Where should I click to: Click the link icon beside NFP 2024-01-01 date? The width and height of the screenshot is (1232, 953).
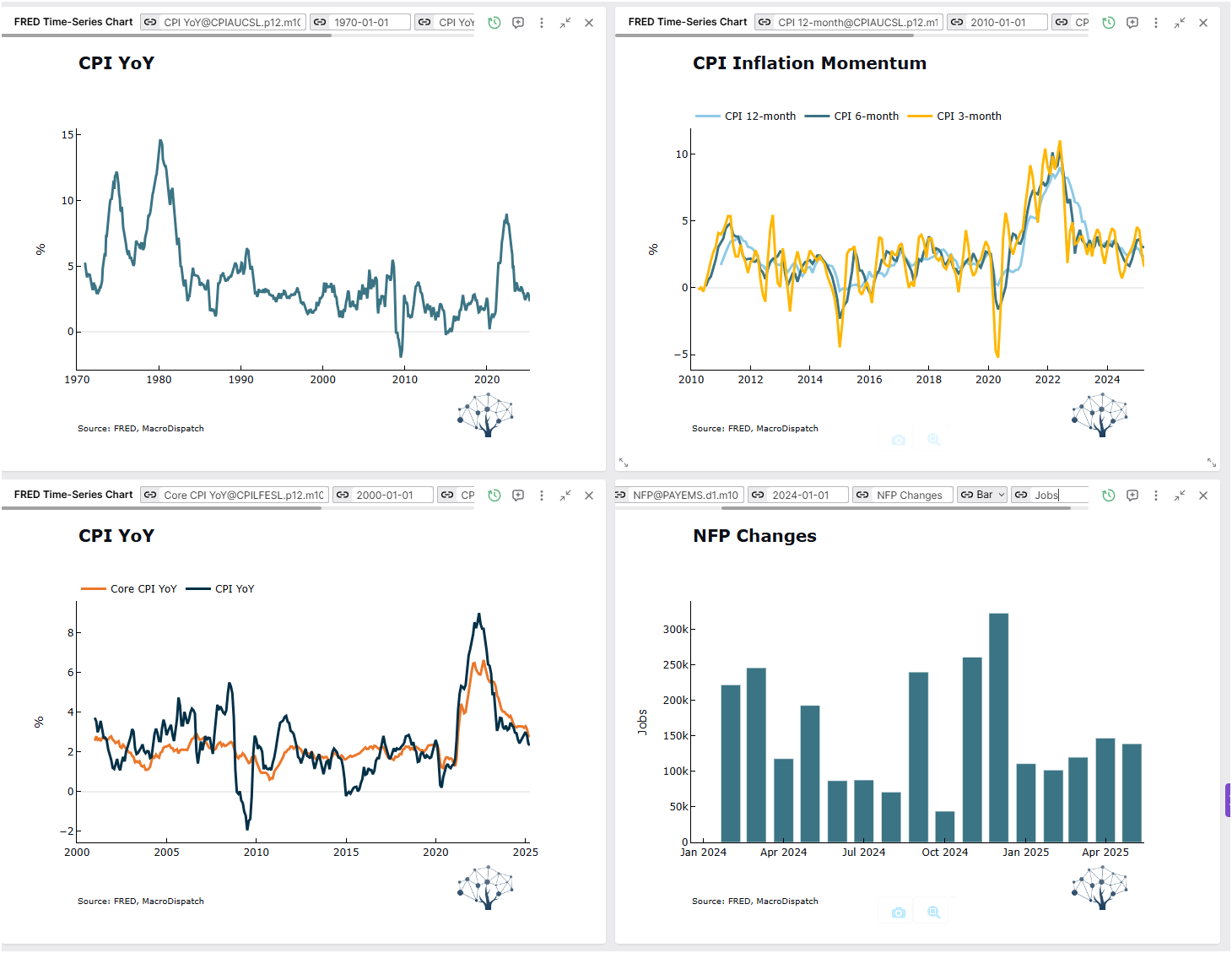758,495
